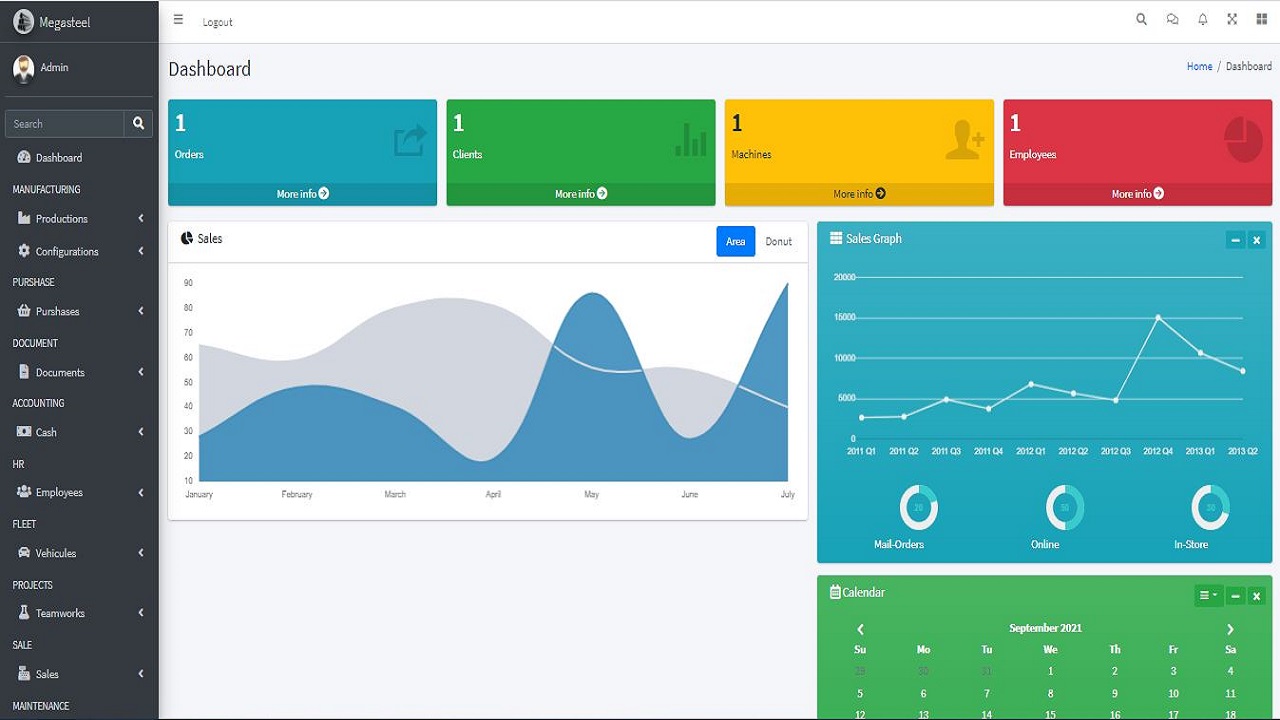Switch Sales chart to Area view
1280x720 pixels.
click(735, 242)
